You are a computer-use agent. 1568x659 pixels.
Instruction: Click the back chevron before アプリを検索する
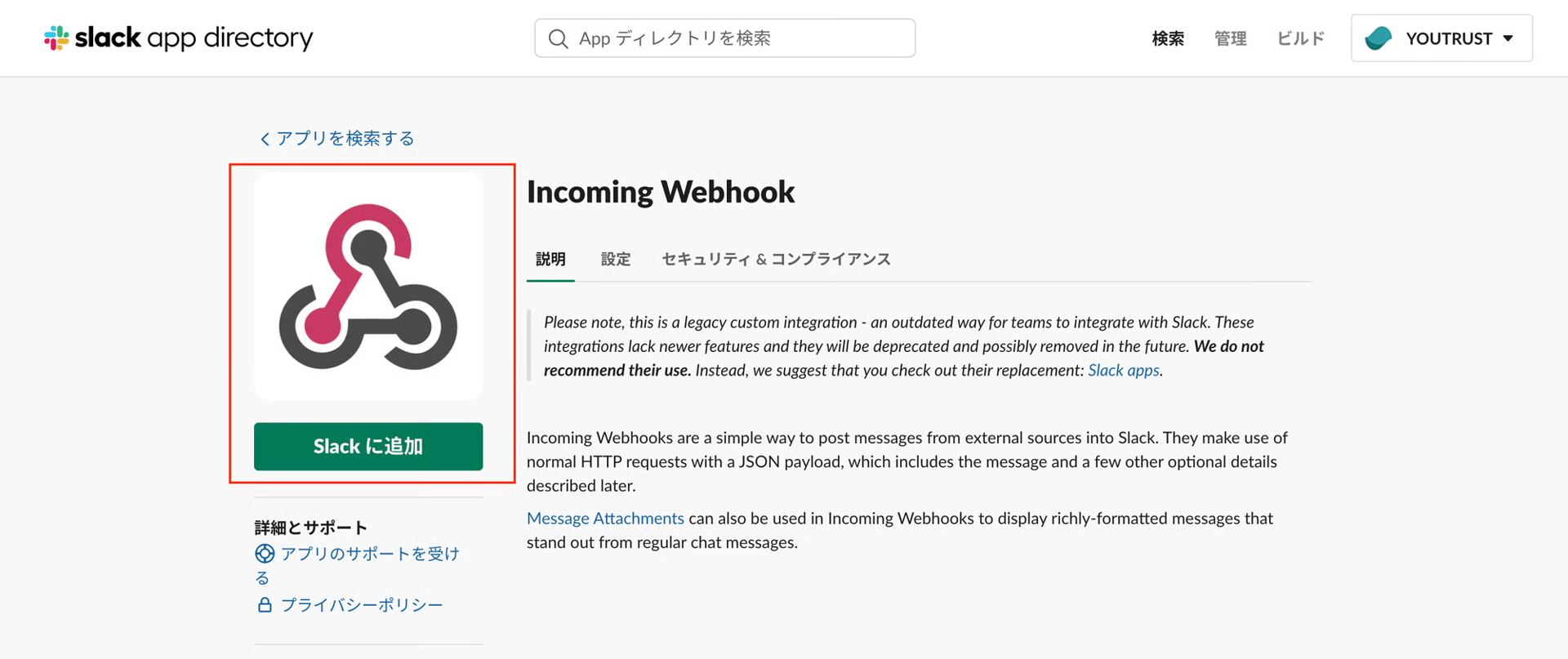[x=265, y=140]
